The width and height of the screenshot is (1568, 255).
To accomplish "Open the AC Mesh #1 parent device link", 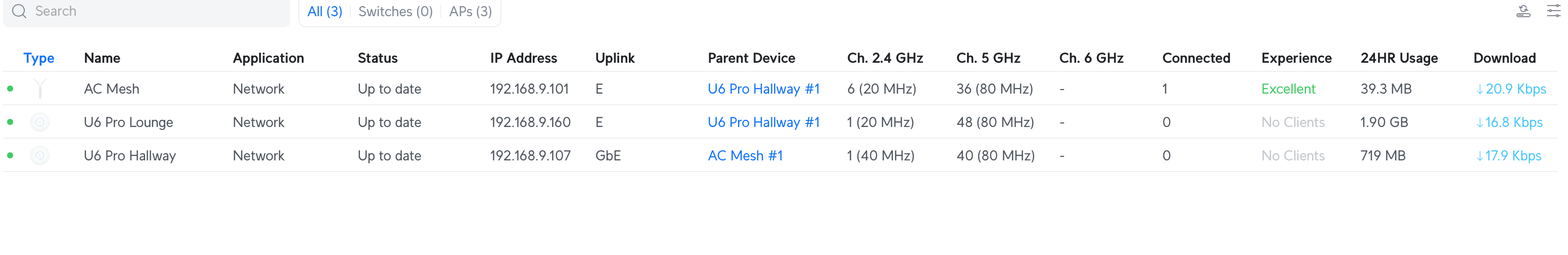I will 745,156.
